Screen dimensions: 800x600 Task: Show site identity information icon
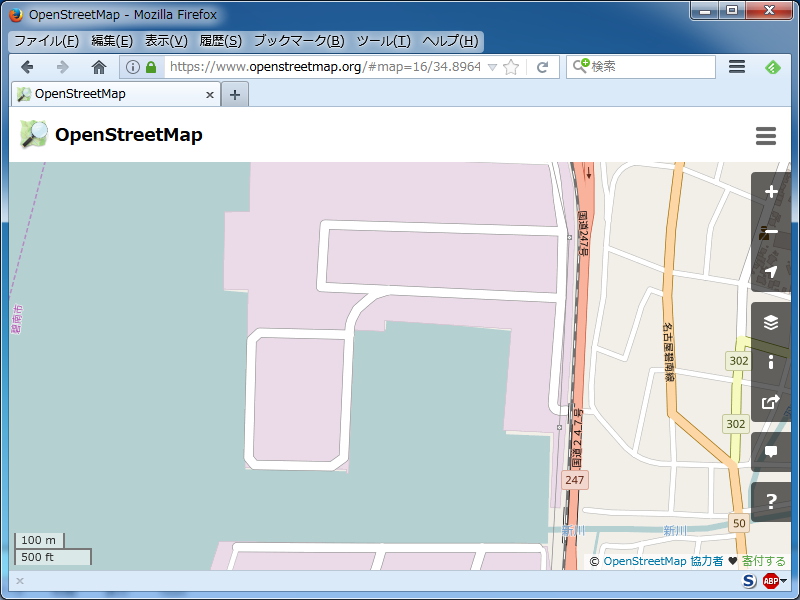132,67
